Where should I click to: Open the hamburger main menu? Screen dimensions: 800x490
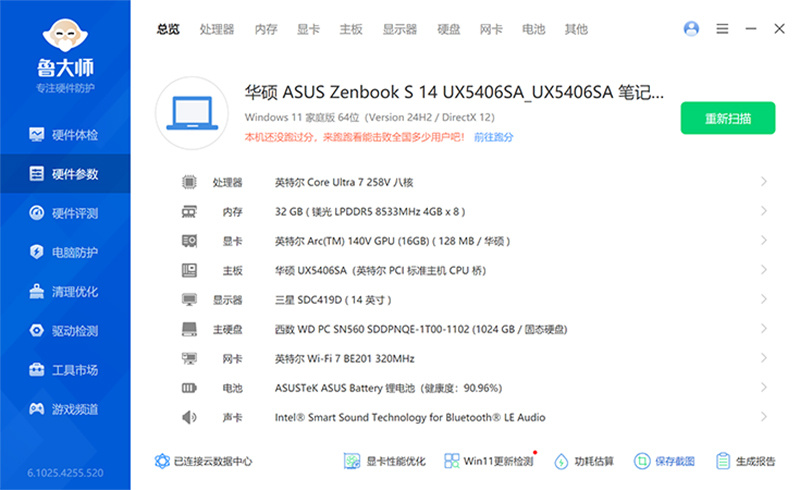pos(722,29)
